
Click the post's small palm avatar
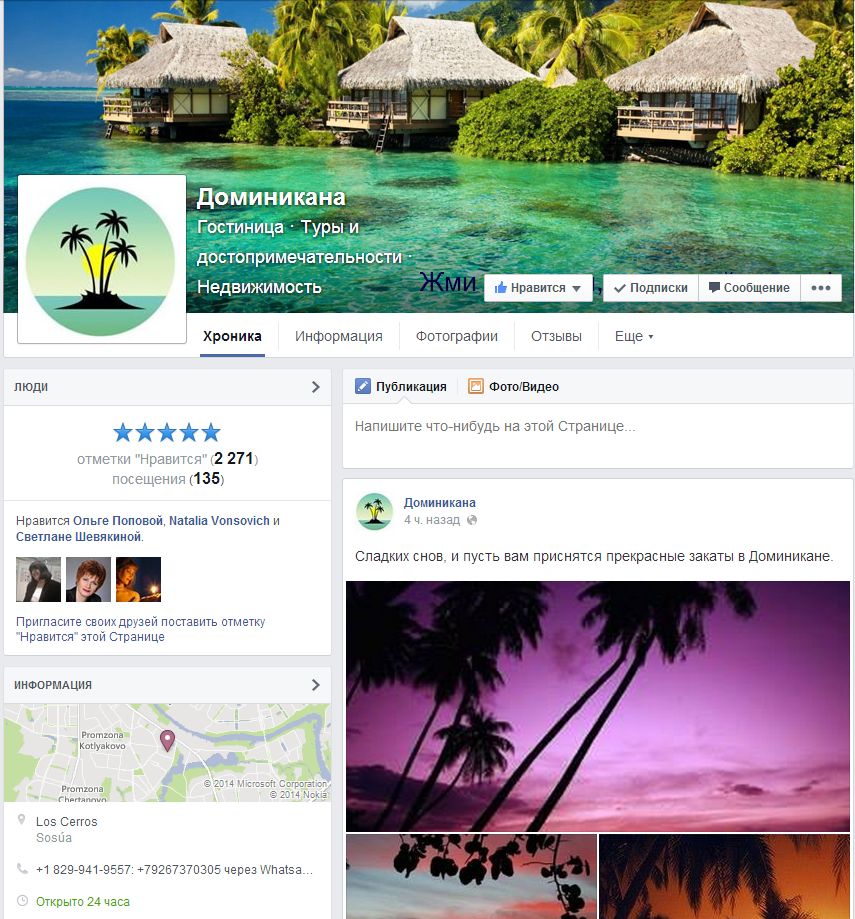pos(374,511)
